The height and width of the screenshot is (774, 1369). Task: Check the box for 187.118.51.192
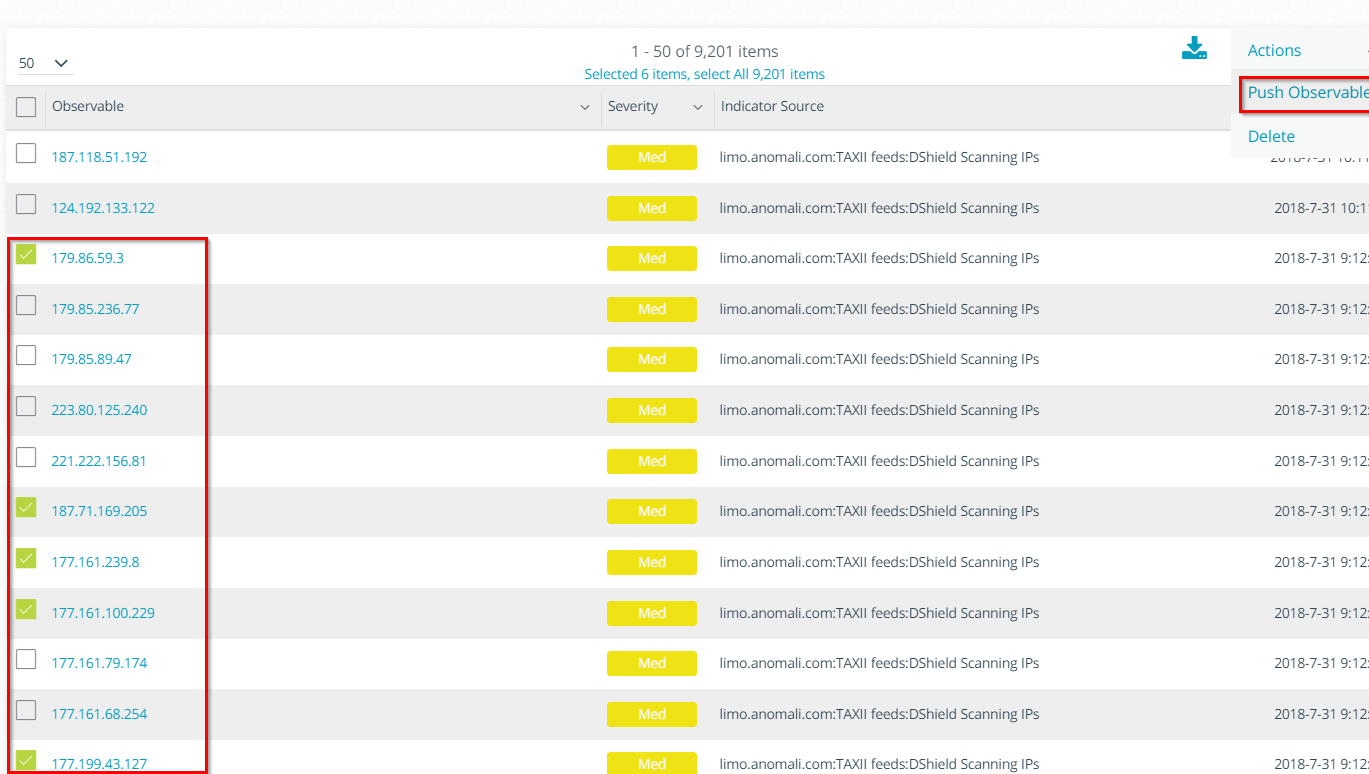click(26, 154)
